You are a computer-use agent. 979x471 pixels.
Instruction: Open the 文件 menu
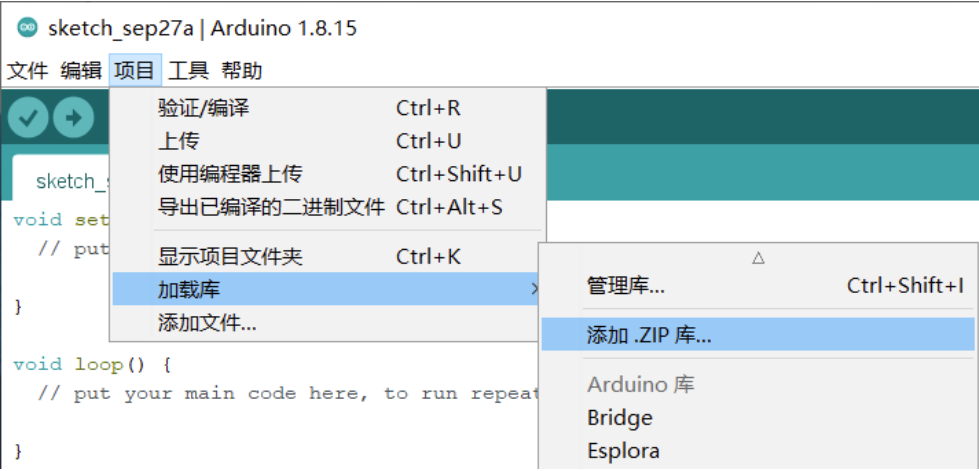coord(27,71)
